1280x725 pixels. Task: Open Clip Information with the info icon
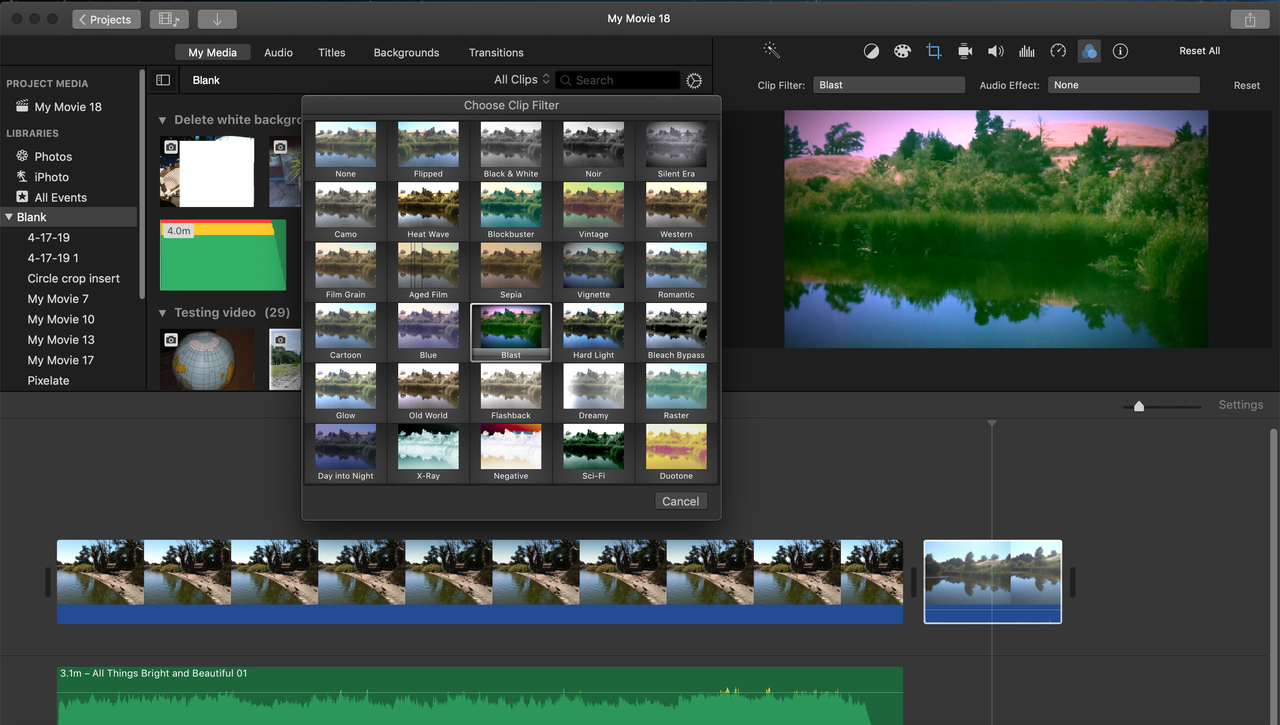coord(1120,50)
